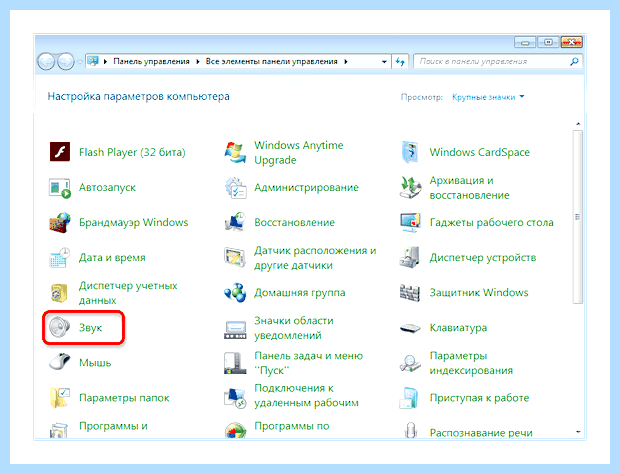The width and height of the screenshot is (620, 474).
Task: Click the Клавиатура icon
Action: [x=410, y=328]
